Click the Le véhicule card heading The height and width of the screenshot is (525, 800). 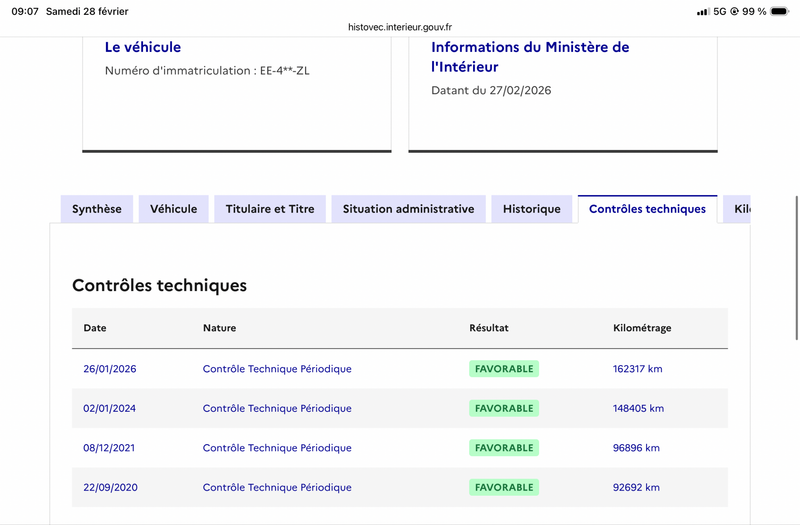[143, 47]
